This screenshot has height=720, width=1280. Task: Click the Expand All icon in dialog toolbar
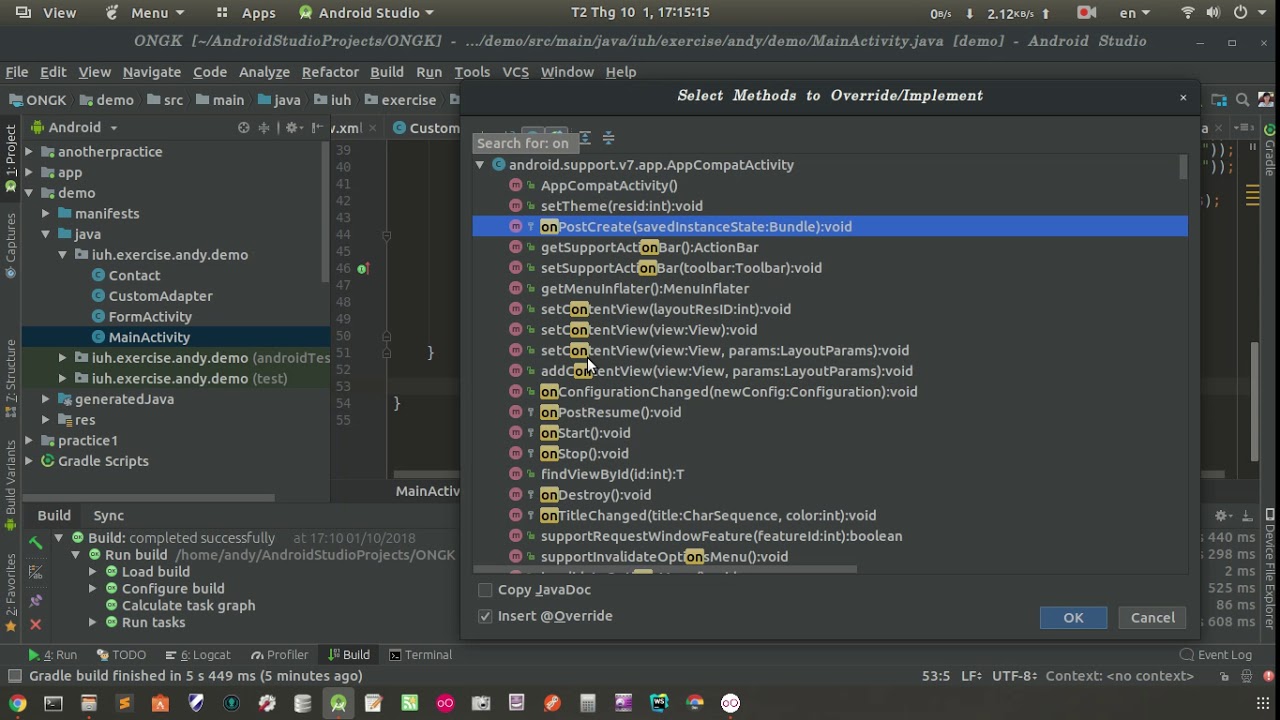584,138
